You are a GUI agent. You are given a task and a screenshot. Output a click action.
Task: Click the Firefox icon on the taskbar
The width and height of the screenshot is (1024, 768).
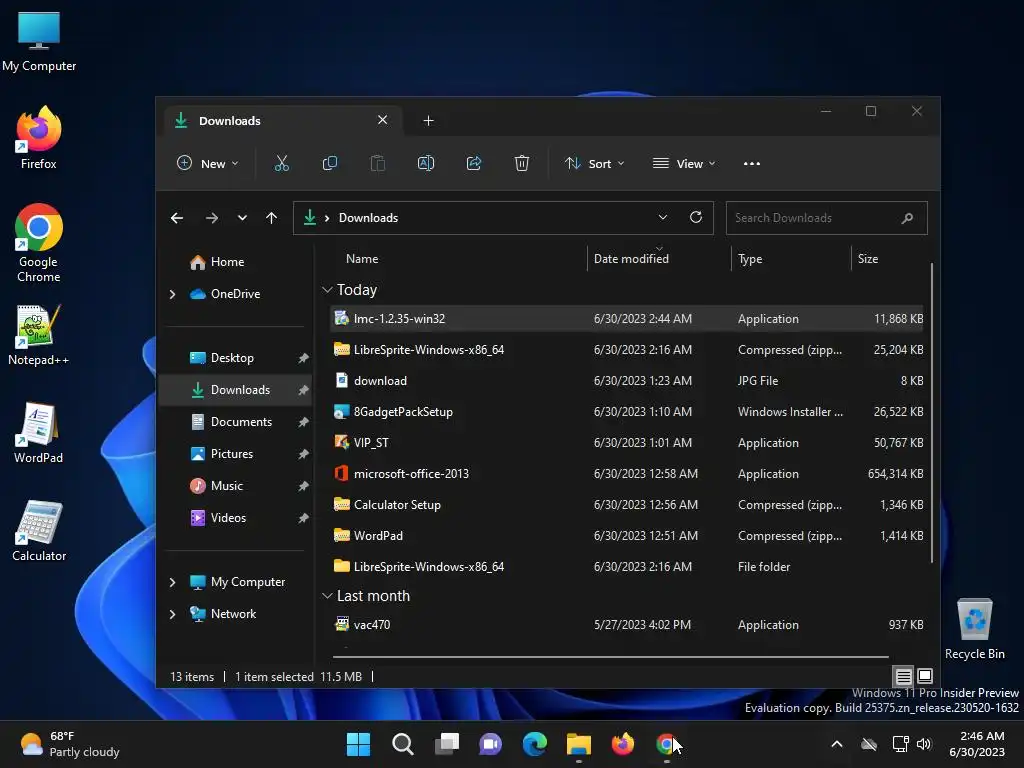(x=623, y=744)
